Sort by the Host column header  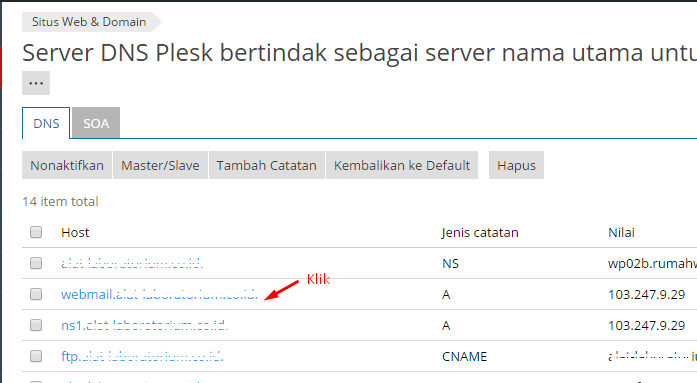point(75,232)
